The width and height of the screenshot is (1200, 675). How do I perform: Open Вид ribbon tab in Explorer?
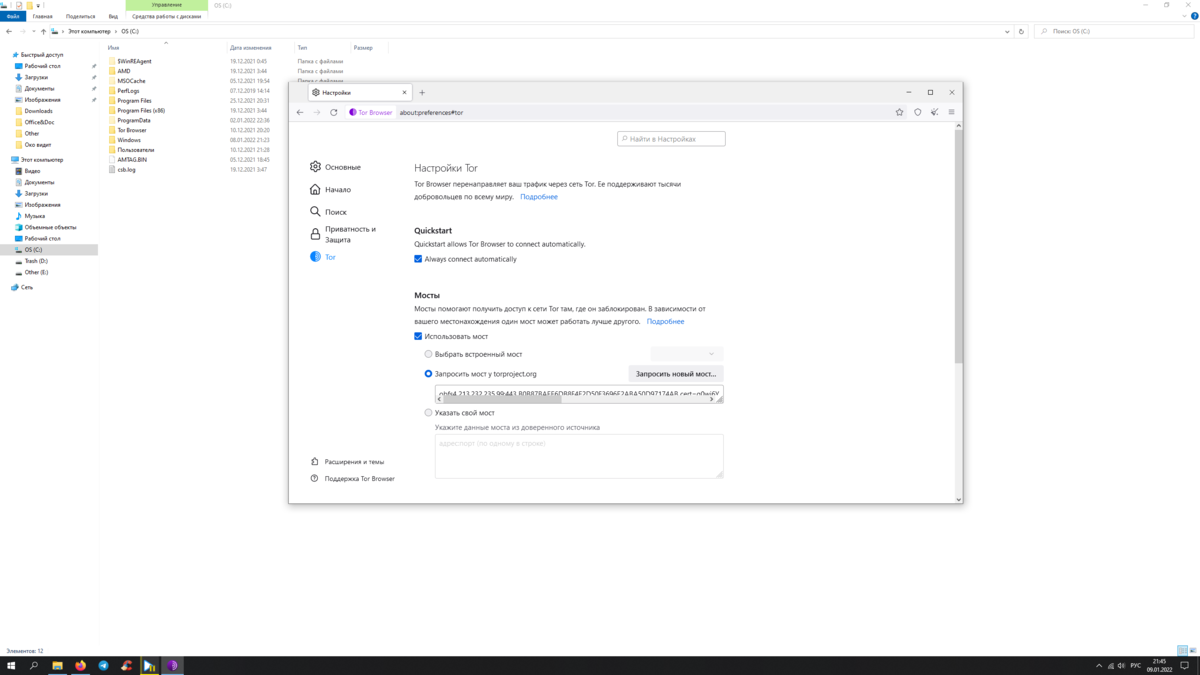(113, 16)
